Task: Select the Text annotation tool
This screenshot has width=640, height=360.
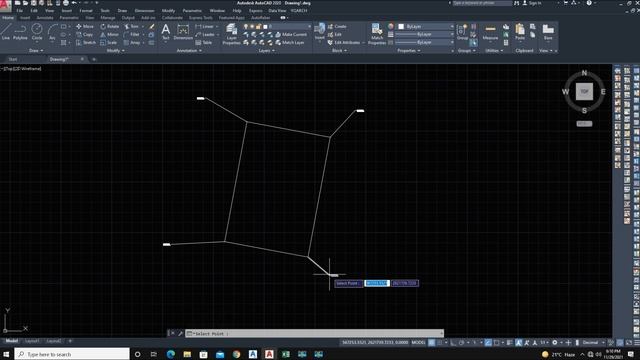Action: [x=165, y=32]
